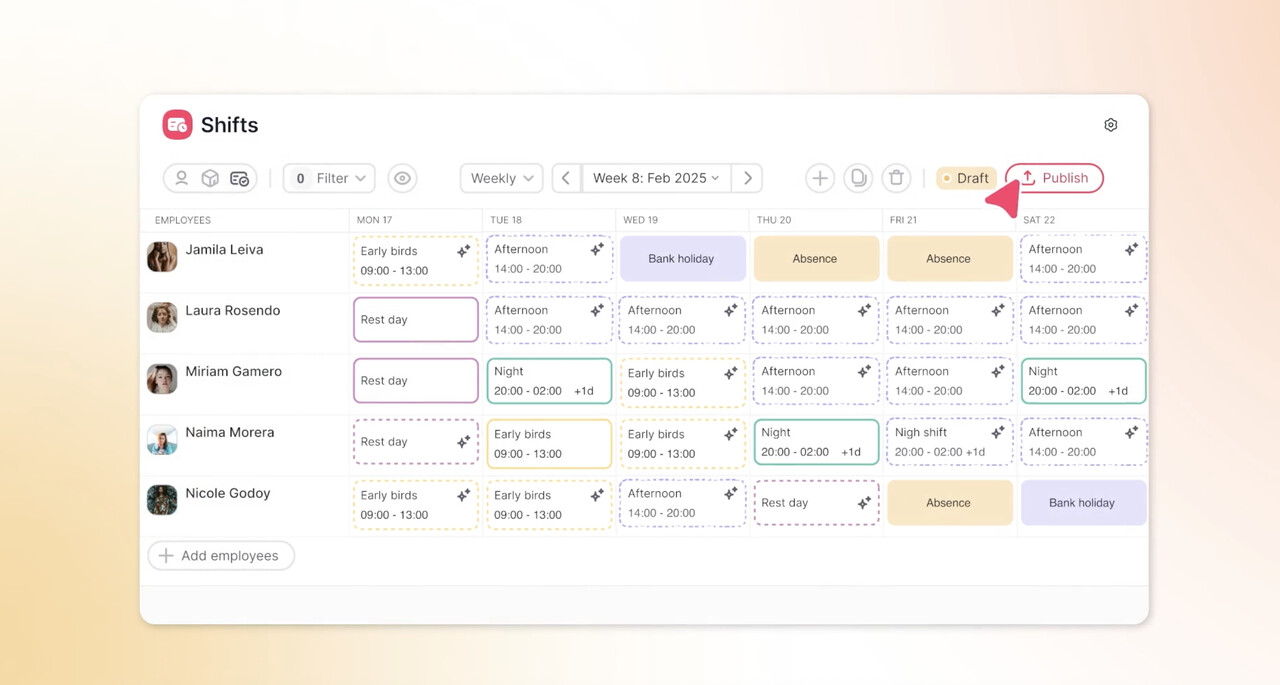Open the Filter dropdown
The height and width of the screenshot is (685, 1280).
click(329, 178)
